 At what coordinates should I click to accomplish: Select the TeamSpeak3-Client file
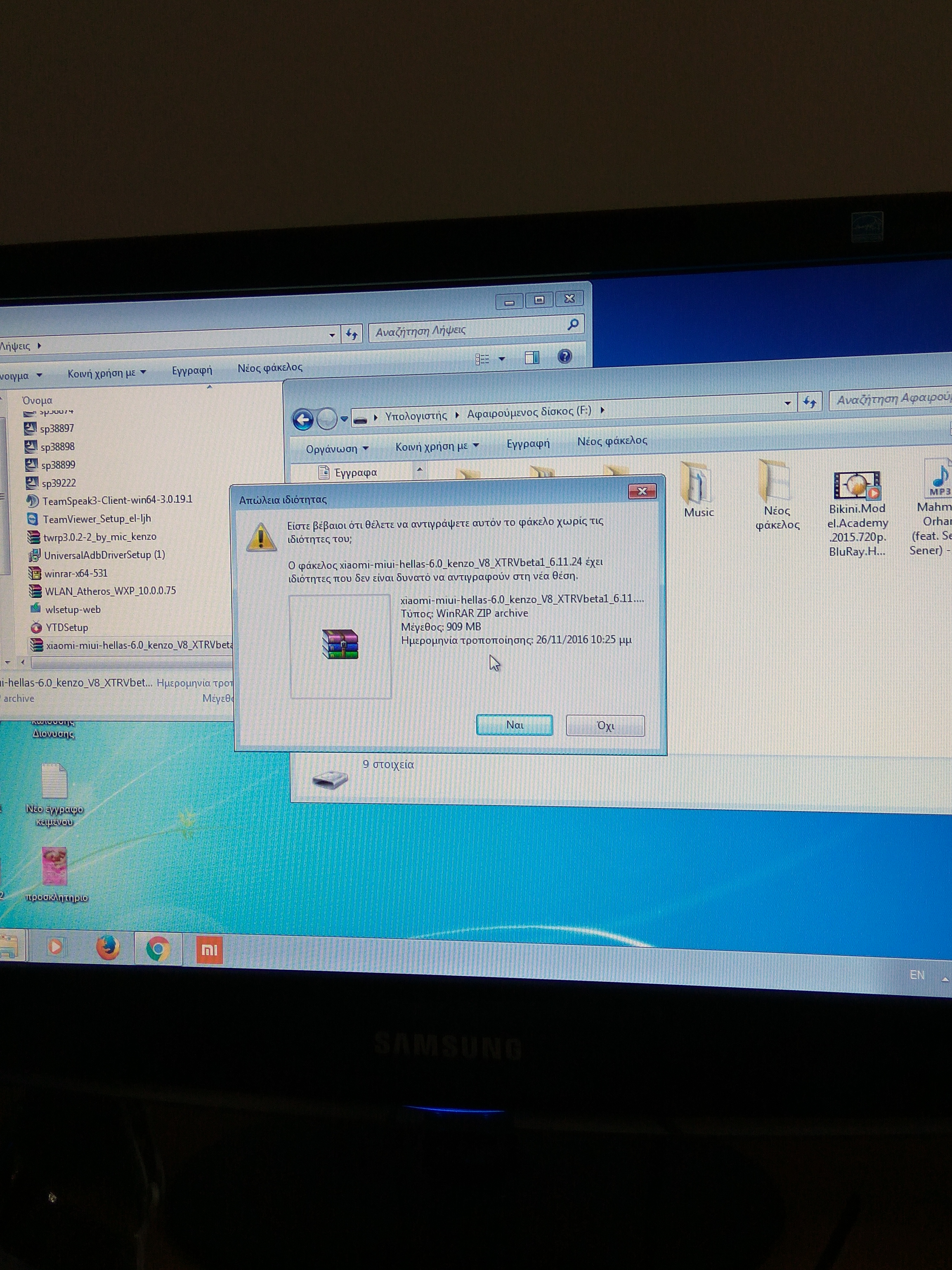pyautogui.click(x=117, y=500)
